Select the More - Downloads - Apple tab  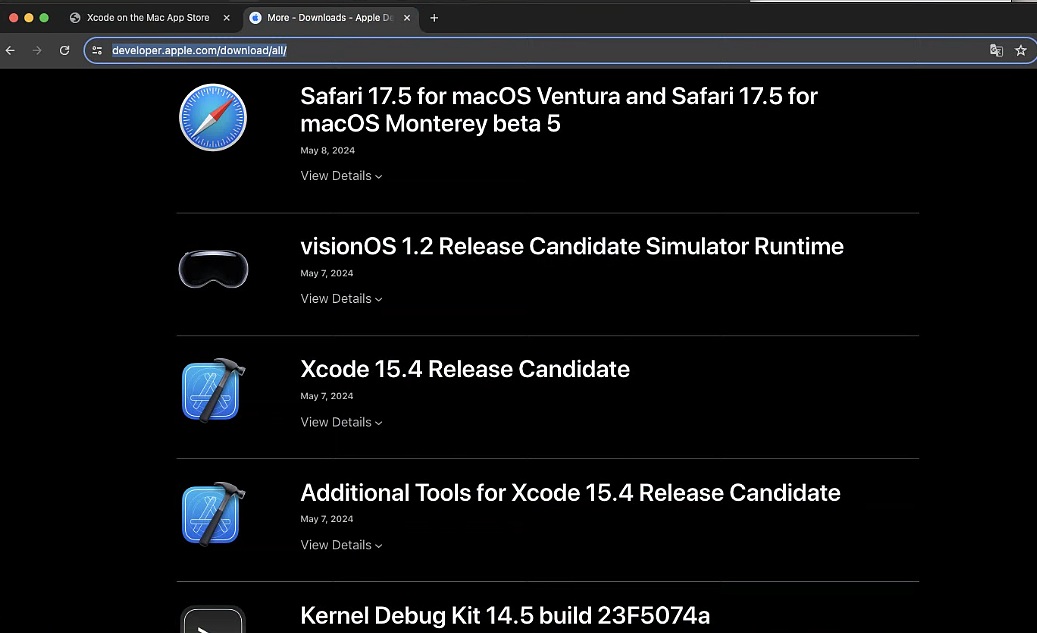330,18
